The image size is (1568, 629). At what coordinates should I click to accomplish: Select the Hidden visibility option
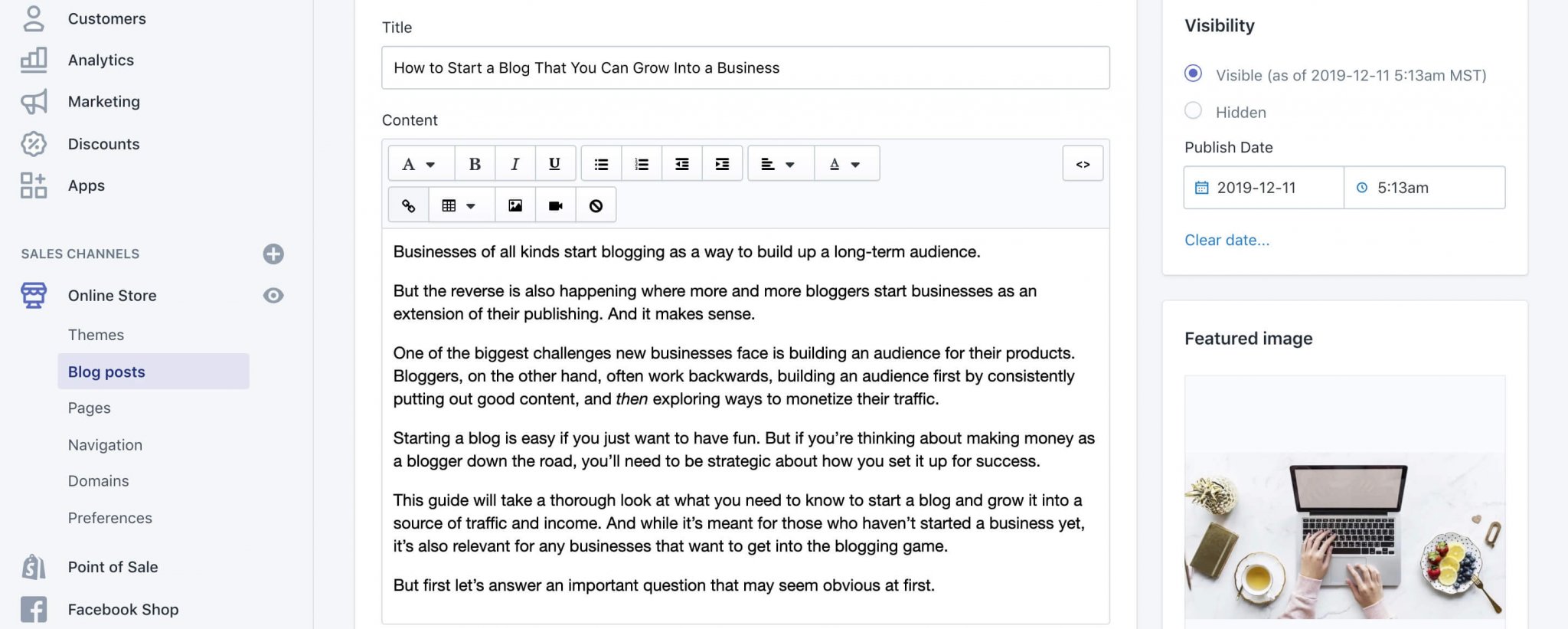[x=1193, y=110]
